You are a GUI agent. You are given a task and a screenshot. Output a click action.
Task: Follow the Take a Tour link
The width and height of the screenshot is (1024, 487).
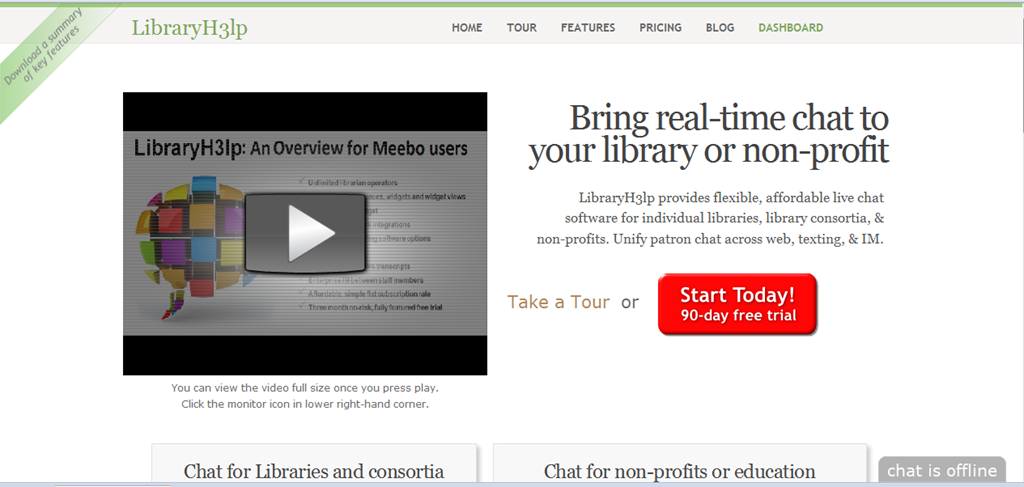[558, 302]
